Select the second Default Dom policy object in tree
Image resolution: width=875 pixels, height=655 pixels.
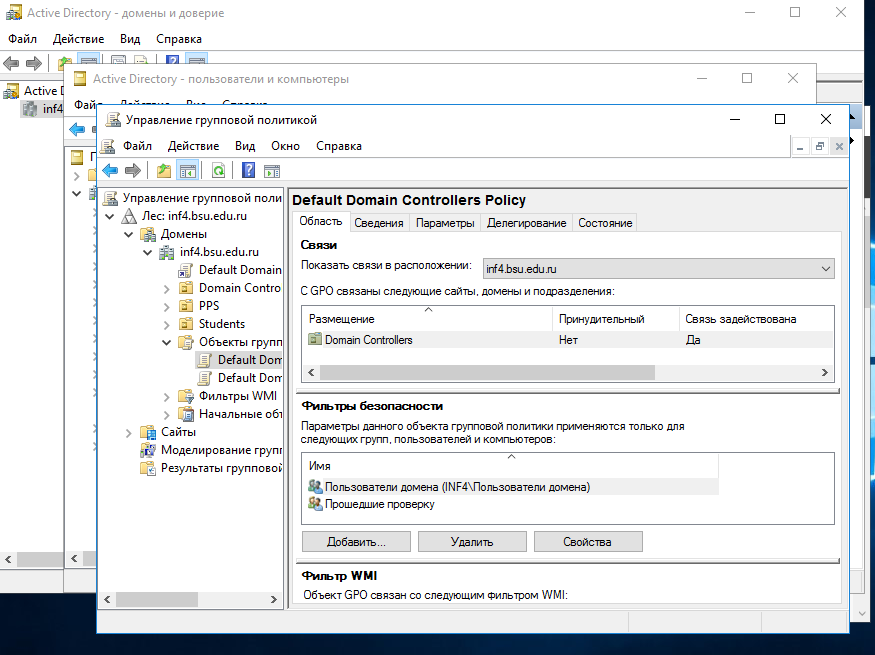click(249, 378)
